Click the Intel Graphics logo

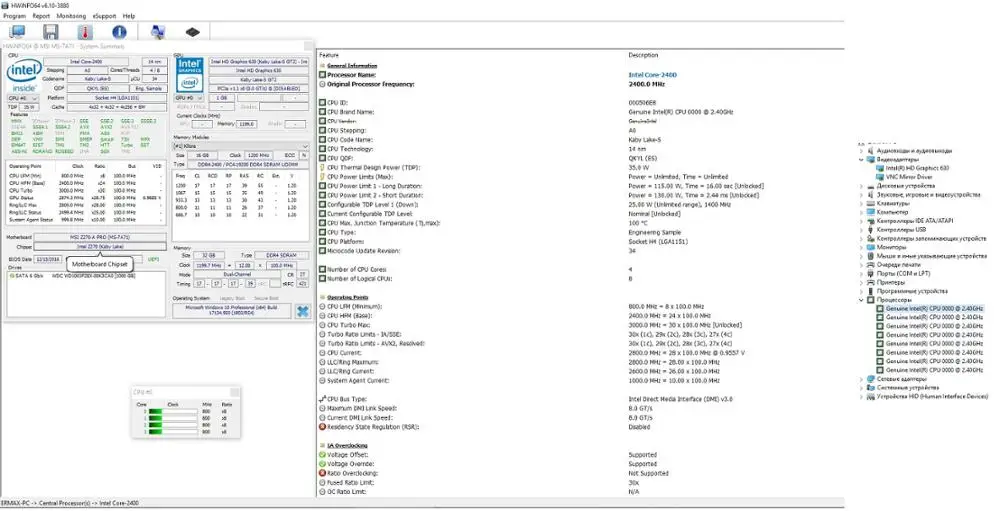[x=189, y=75]
